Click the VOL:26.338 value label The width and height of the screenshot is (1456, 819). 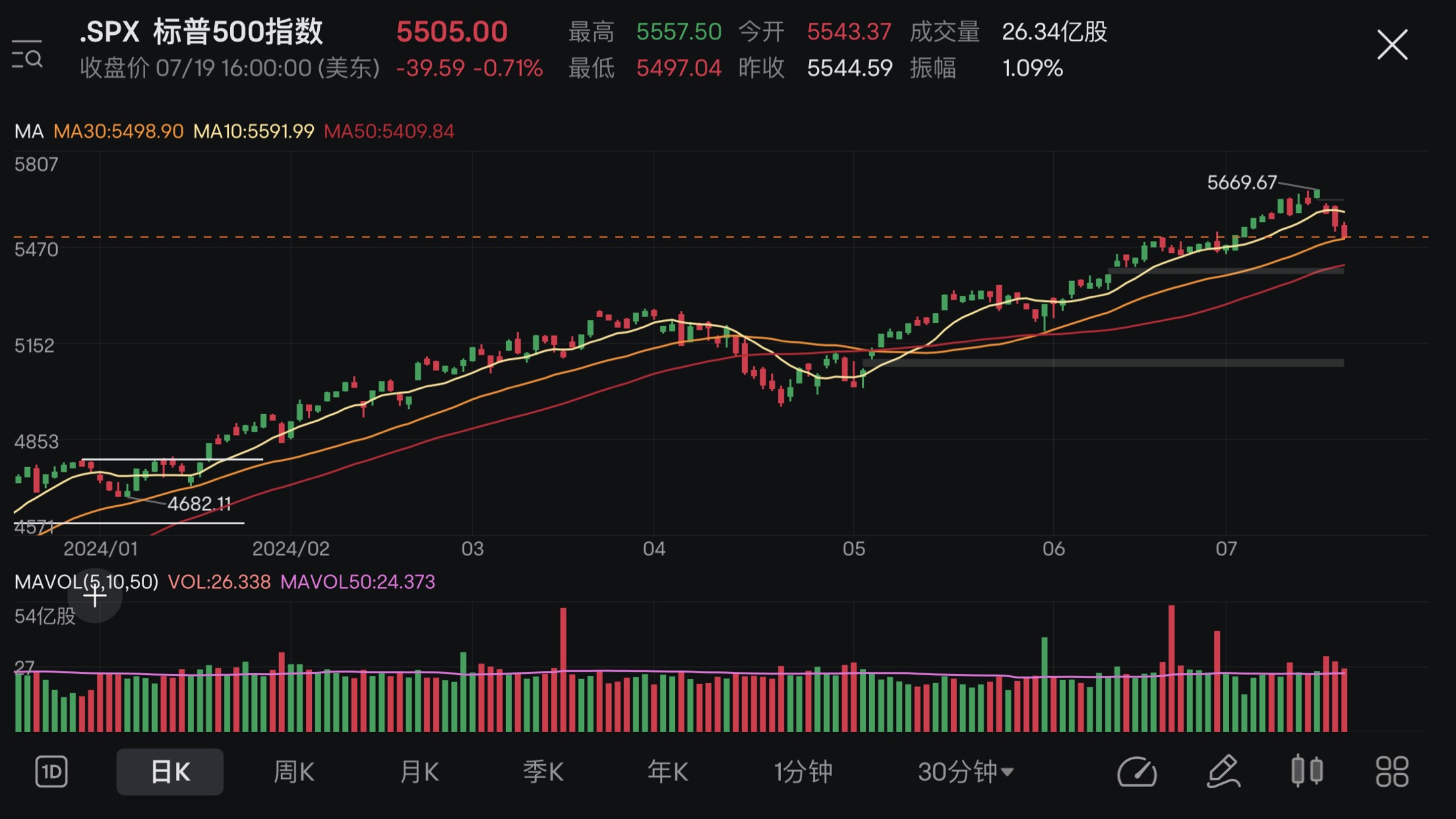[x=219, y=581]
